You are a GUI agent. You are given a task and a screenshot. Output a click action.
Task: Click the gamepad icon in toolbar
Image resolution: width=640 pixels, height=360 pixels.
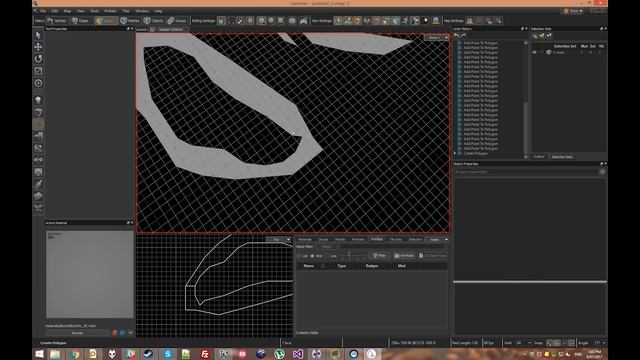coord(303,20)
